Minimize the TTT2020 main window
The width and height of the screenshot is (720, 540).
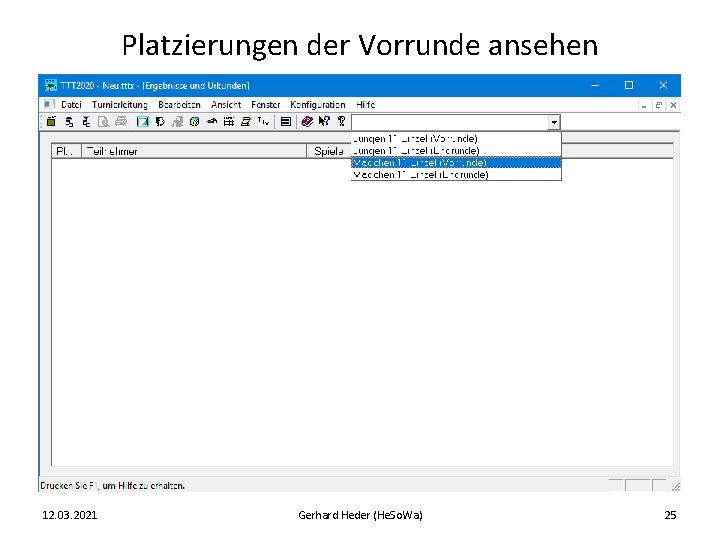tap(595, 85)
